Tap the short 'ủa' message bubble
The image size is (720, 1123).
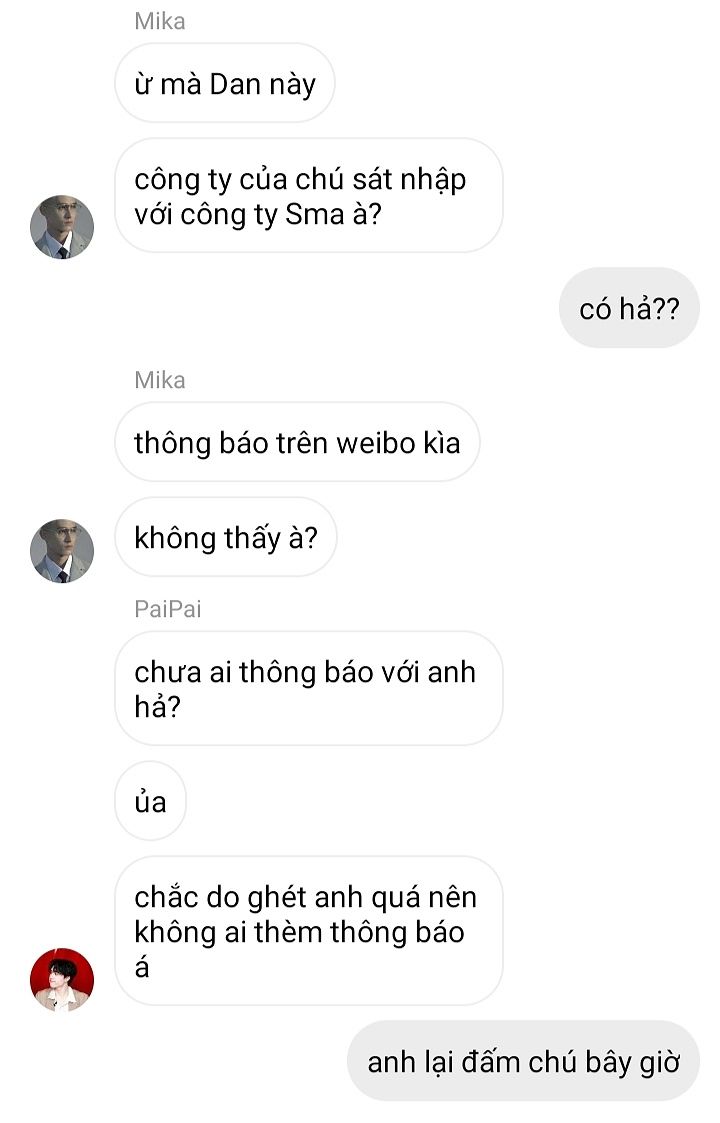click(150, 801)
